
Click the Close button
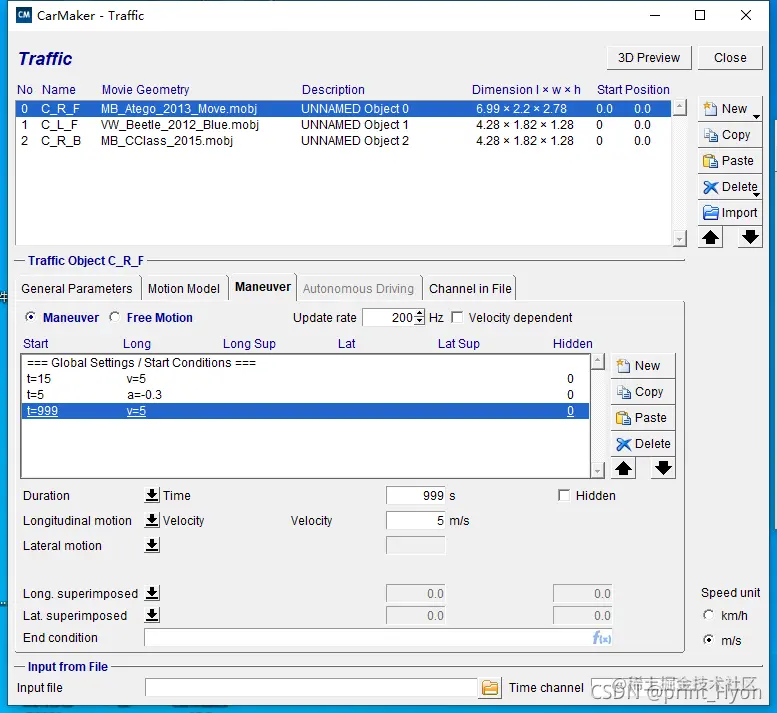[x=730, y=58]
